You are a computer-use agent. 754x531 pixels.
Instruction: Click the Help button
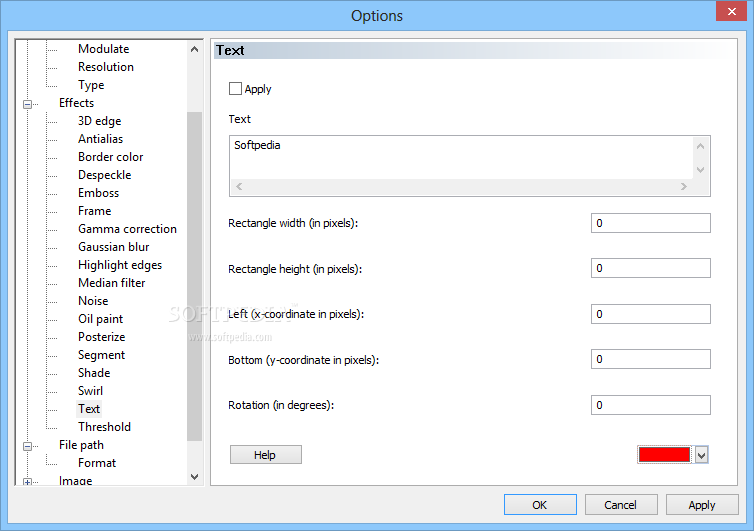tap(265, 455)
